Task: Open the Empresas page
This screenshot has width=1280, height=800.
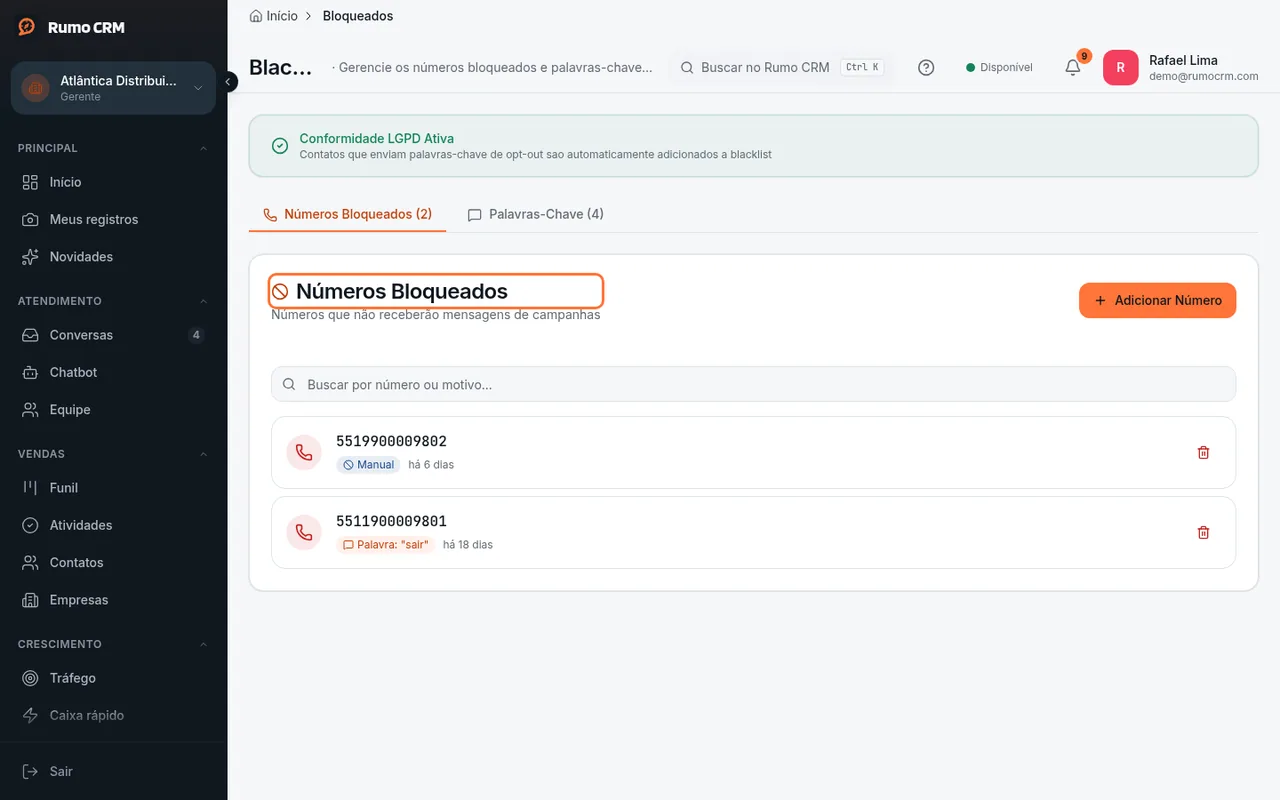Action: (x=113, y=600)
